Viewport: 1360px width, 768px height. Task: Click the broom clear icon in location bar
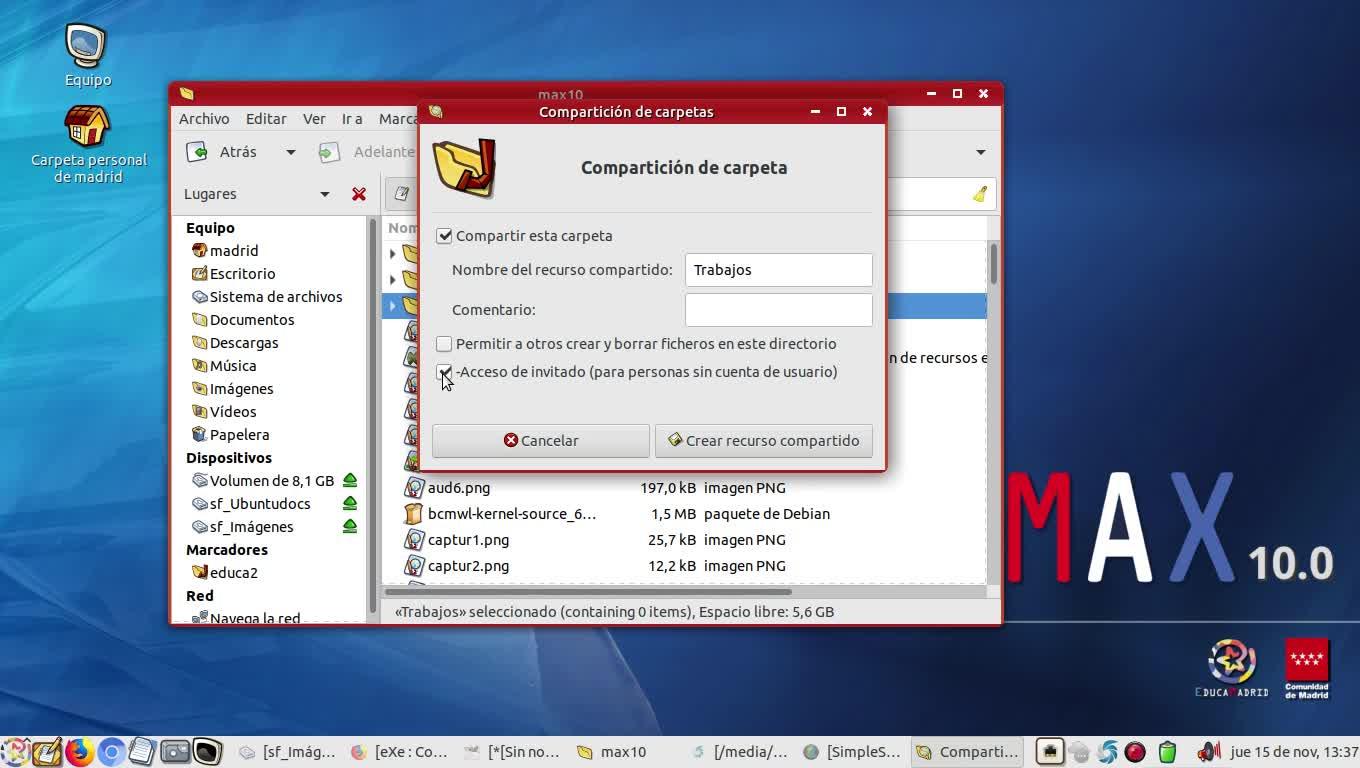pyautogui.click(x=980, y=194)
